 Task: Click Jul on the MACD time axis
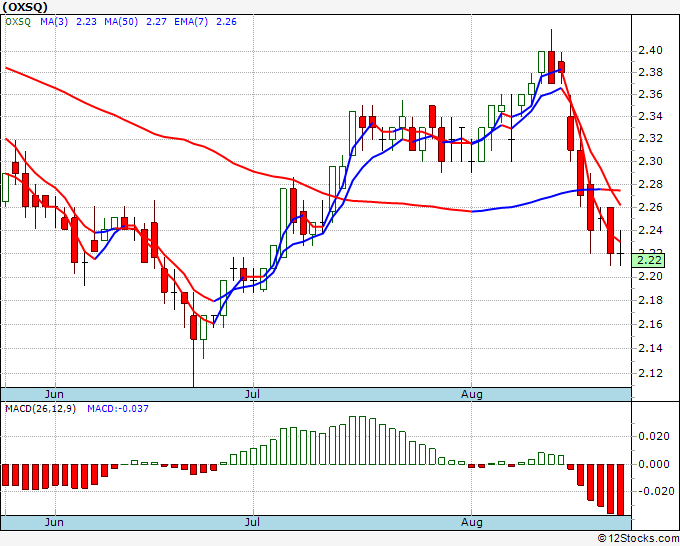(252, 522)
